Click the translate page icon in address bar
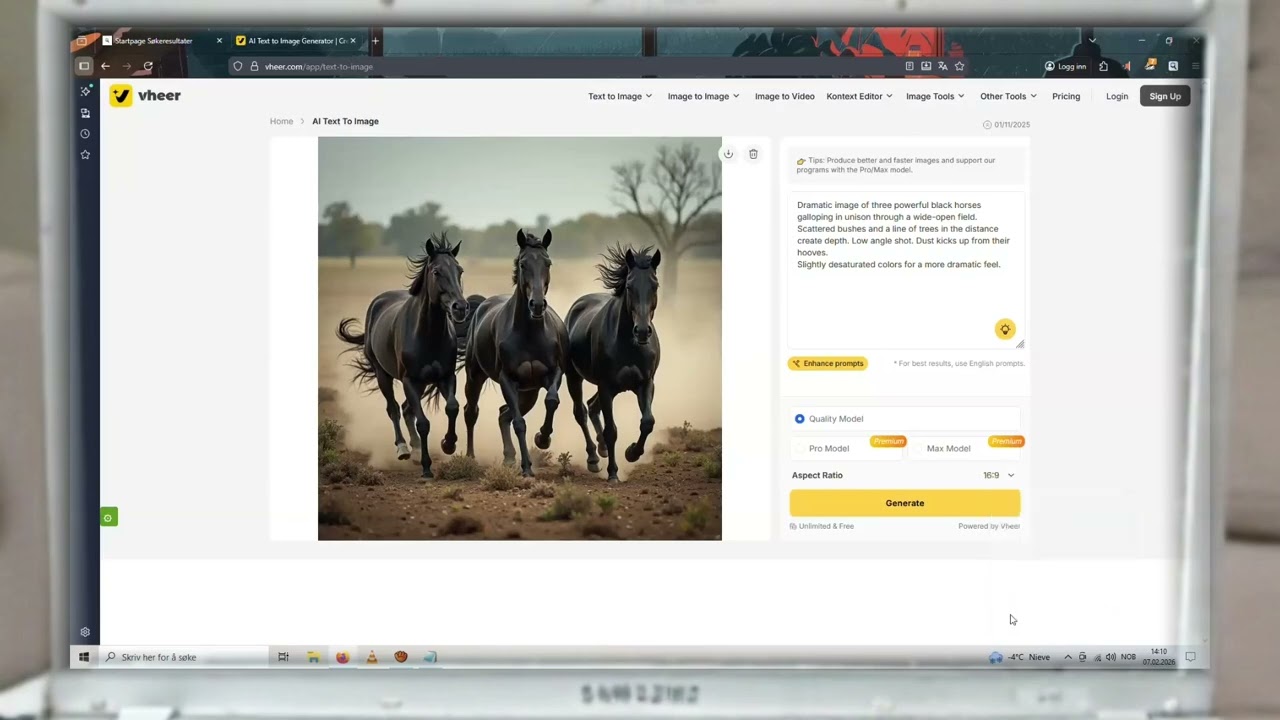This screenshot has width=1280, height=720. (943, 66)
